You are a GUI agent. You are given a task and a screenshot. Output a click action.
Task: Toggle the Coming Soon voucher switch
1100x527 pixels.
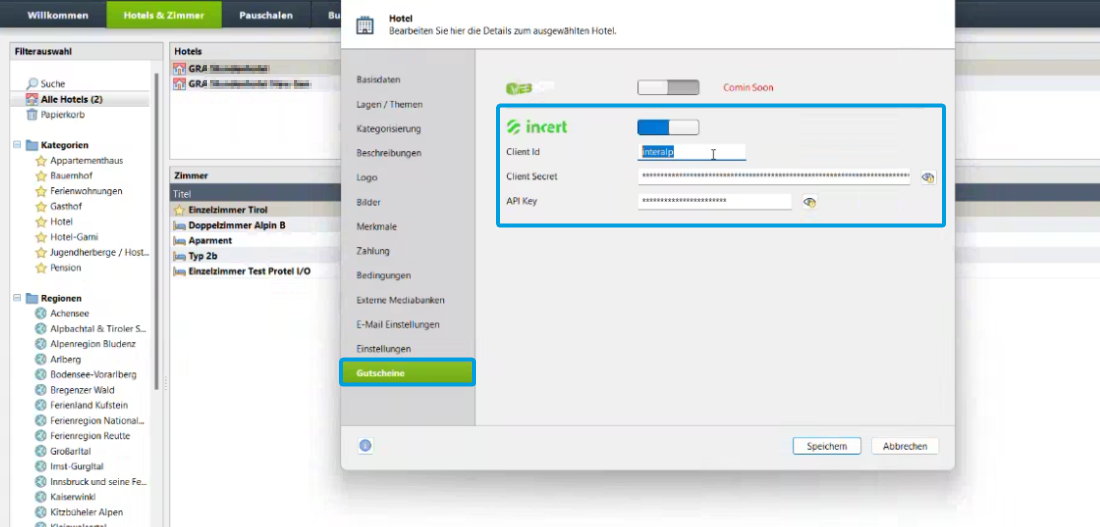pyautogui.click(x=668, y=88)
